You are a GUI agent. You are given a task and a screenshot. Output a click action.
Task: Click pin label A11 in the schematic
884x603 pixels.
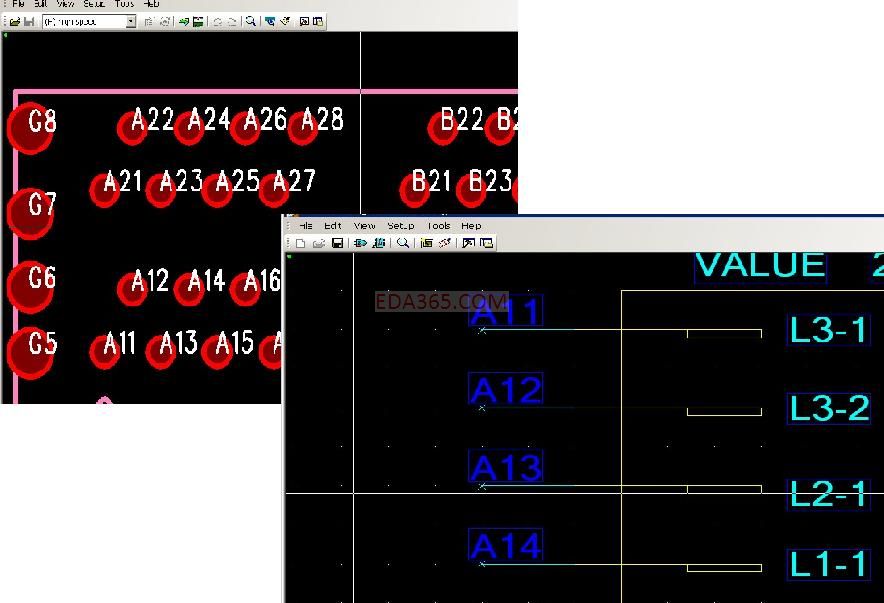coord(506,311)
